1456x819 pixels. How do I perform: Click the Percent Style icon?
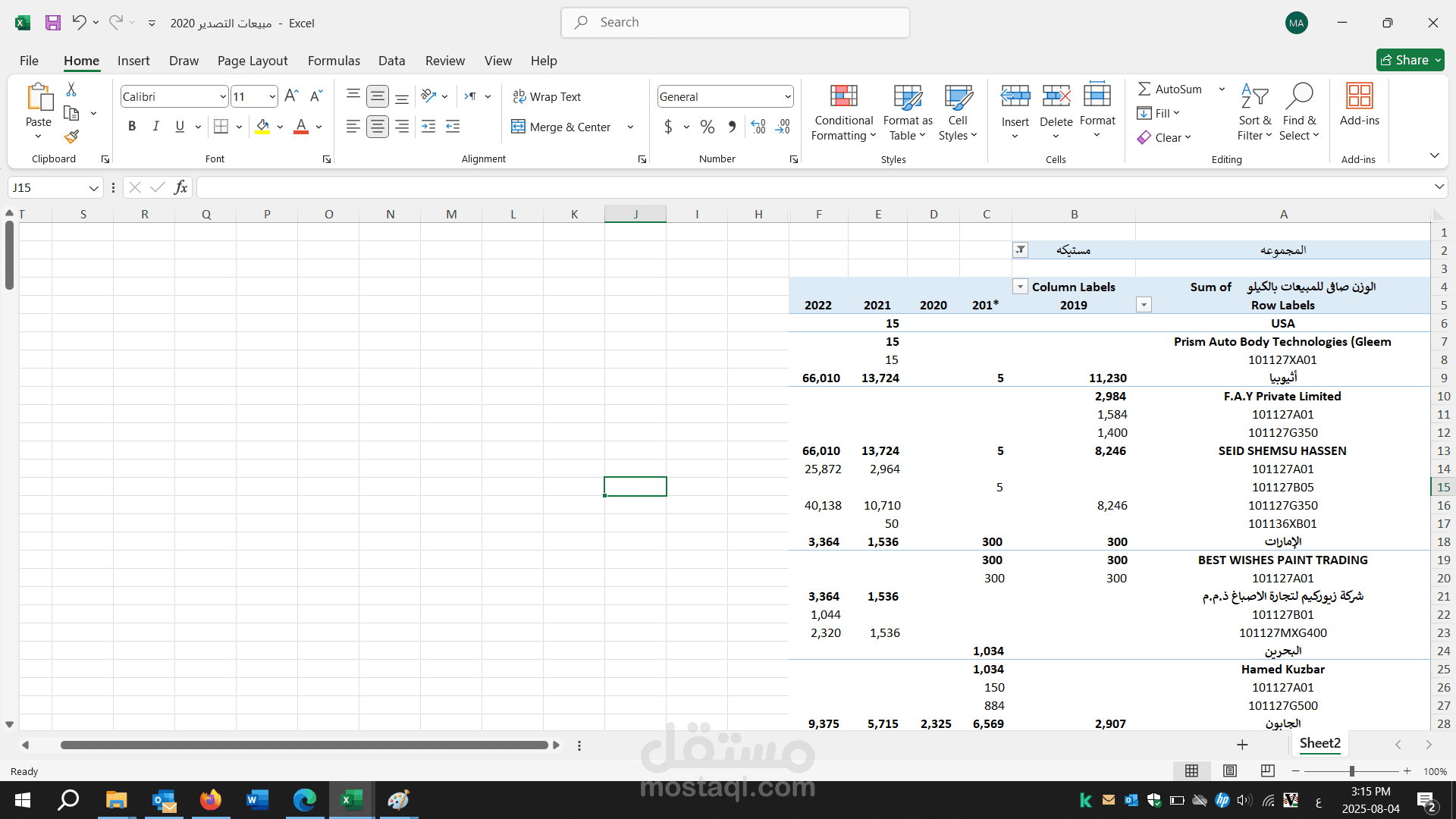point(707,127)
